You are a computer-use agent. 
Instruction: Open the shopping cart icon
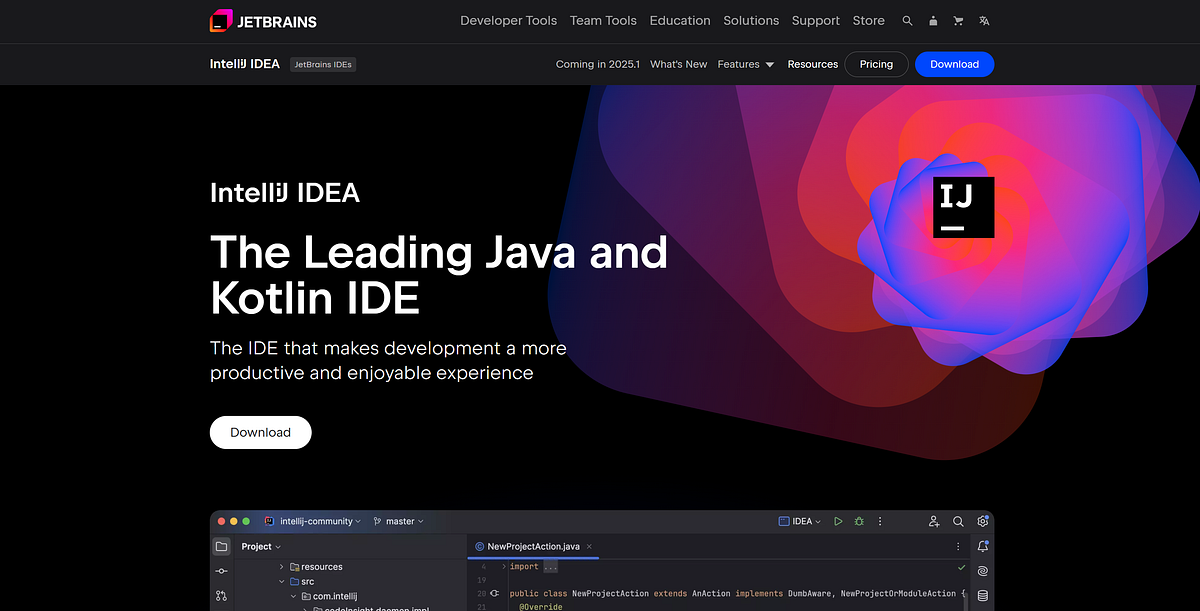click(x=958, y=20)
